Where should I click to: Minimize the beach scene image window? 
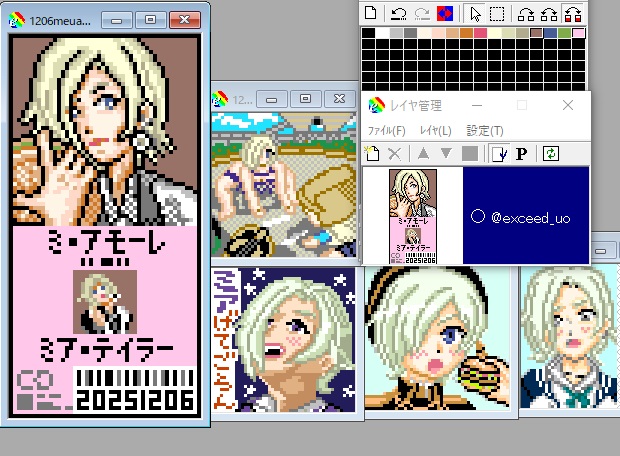(x=272, y=99)
